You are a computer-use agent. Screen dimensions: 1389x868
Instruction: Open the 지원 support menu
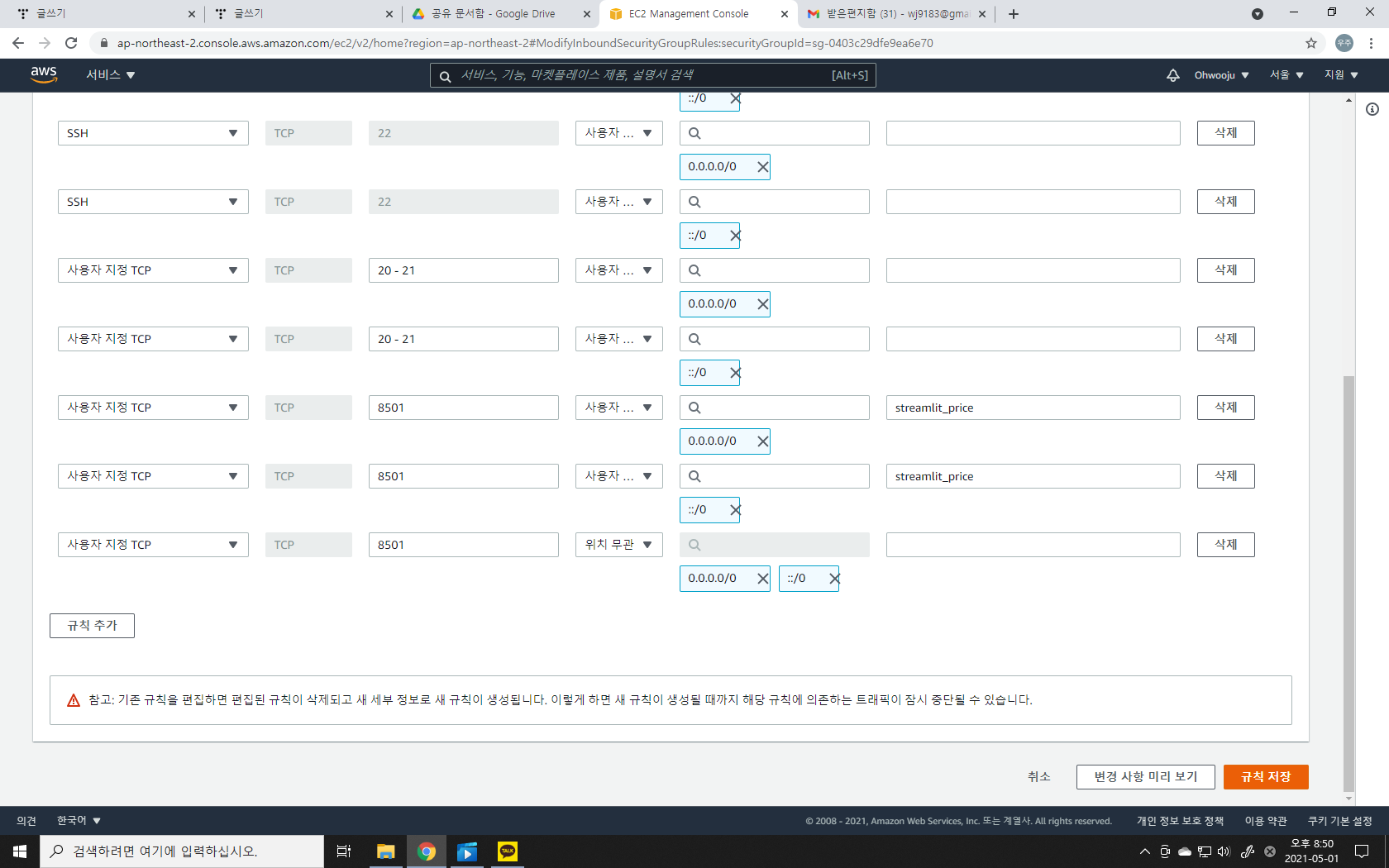(x=1341, y=75)
